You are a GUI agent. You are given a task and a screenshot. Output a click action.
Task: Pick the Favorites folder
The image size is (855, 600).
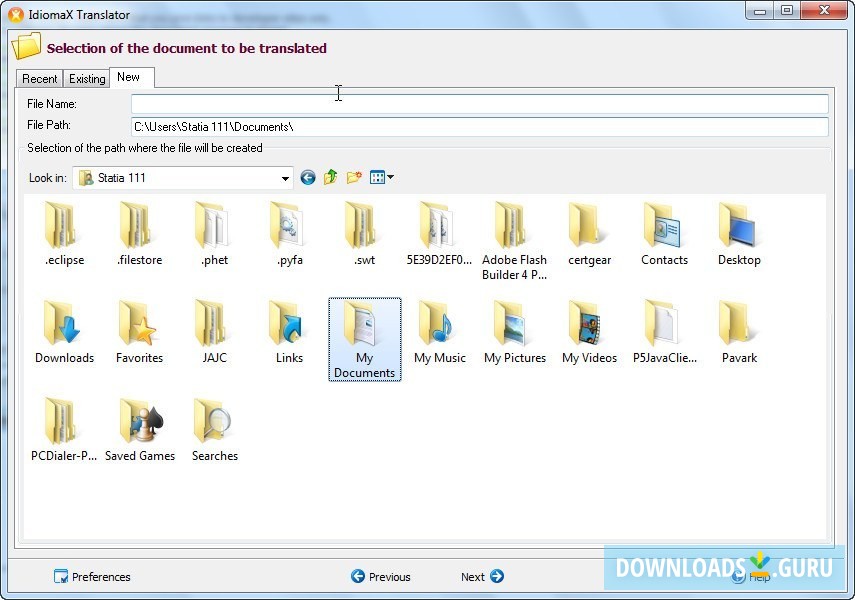tap(140, 332)
